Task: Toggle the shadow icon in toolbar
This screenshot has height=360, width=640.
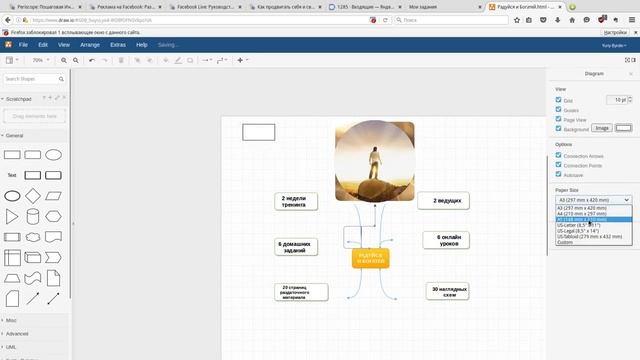Action: 190,60
